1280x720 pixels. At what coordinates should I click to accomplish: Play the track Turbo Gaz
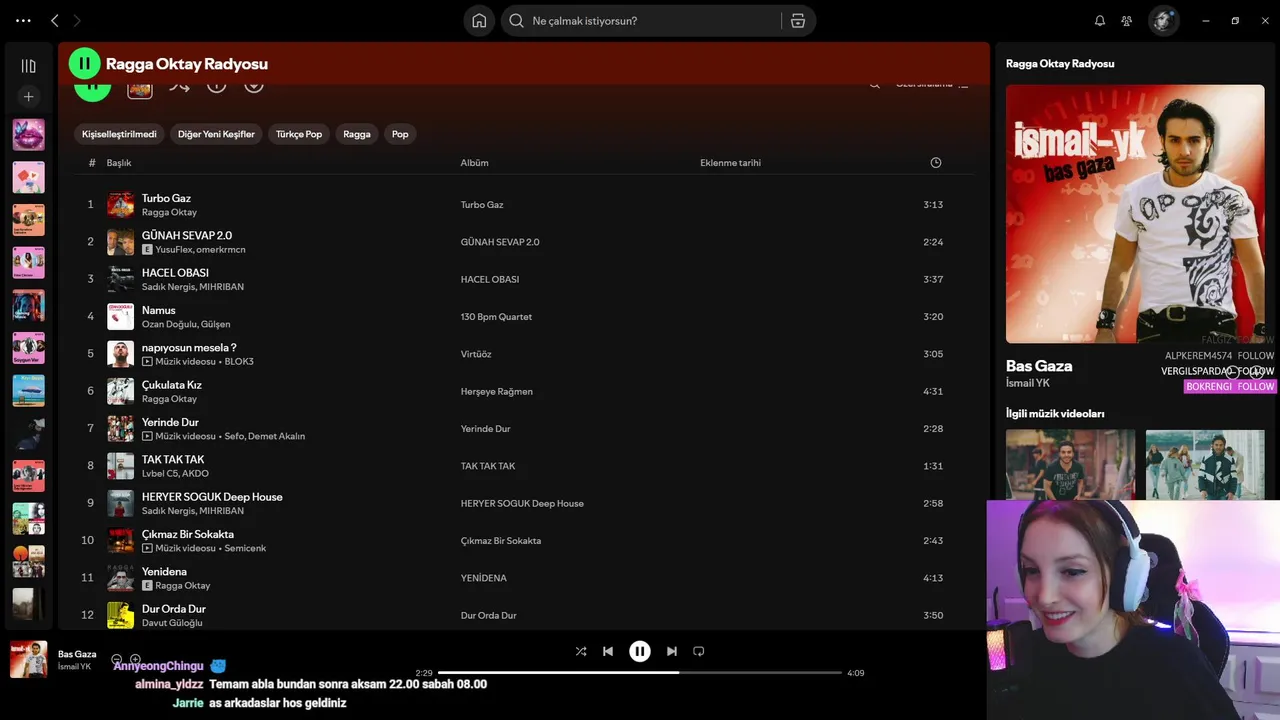tap(166, 198)
